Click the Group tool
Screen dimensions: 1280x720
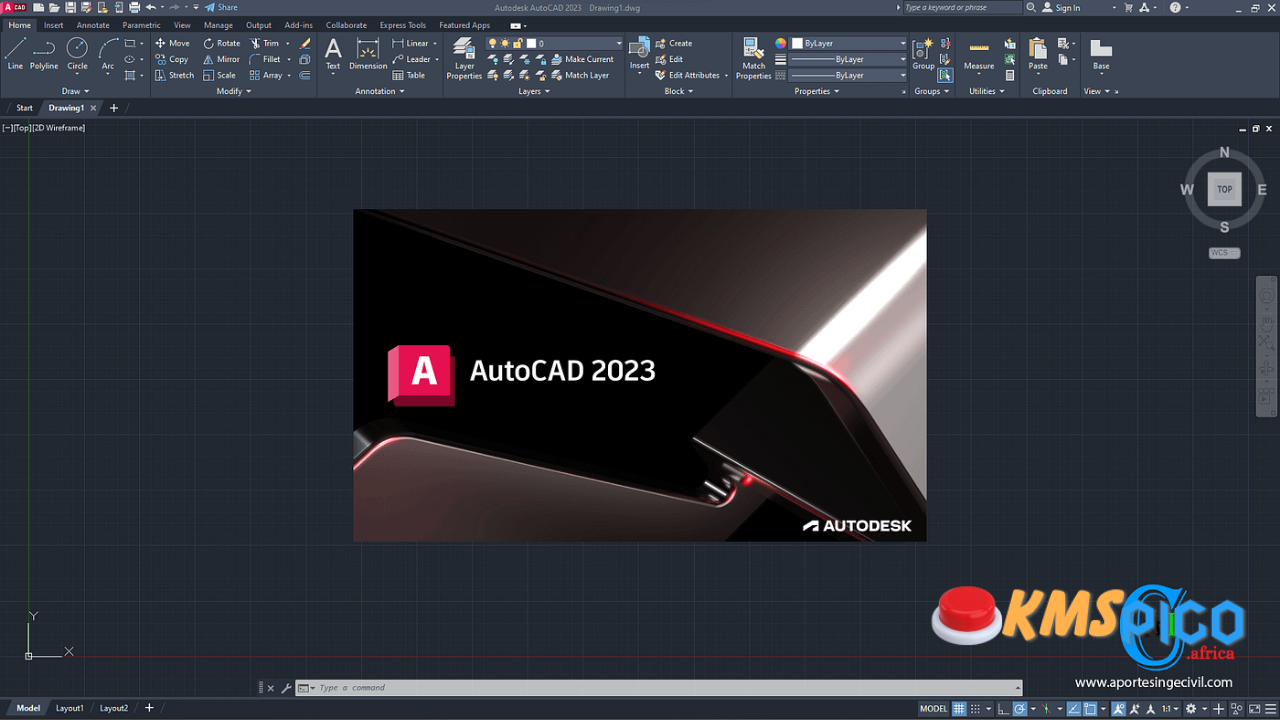coord(923,54)
